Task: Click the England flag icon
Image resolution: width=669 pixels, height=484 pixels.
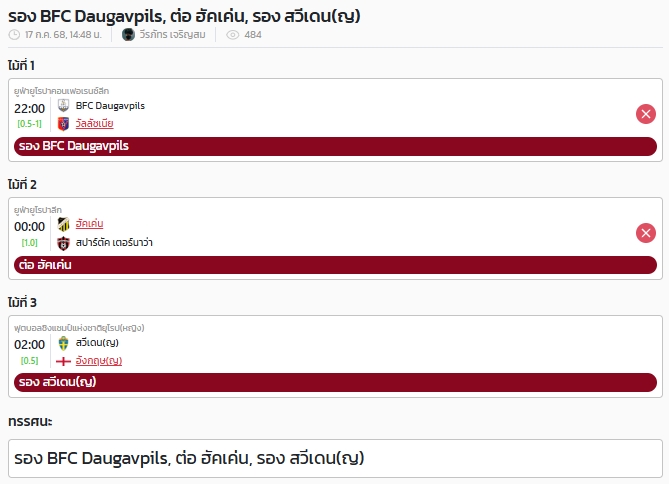Action: point(63,362)
